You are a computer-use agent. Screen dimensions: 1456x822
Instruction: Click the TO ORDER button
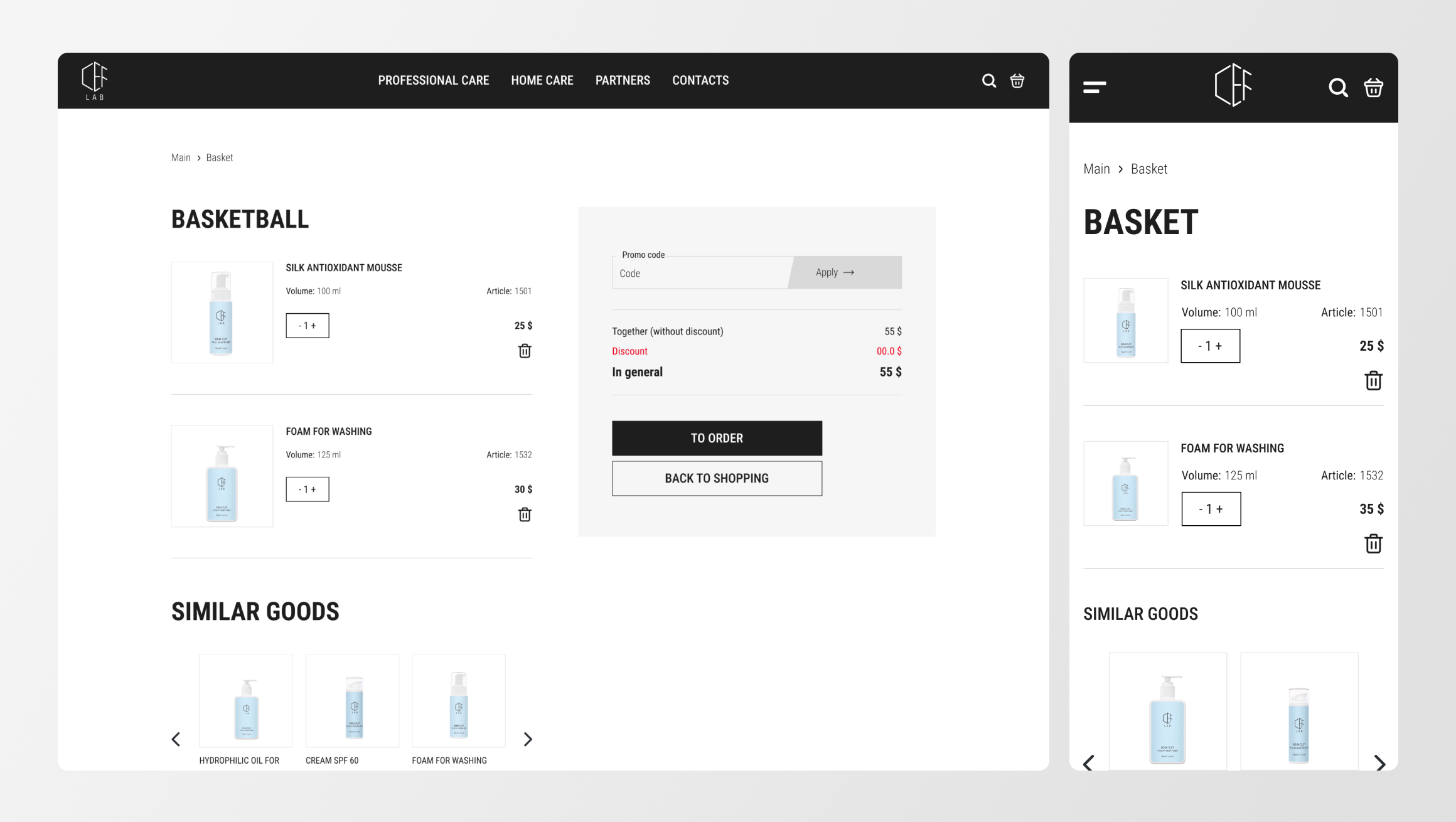pos(717,438)
